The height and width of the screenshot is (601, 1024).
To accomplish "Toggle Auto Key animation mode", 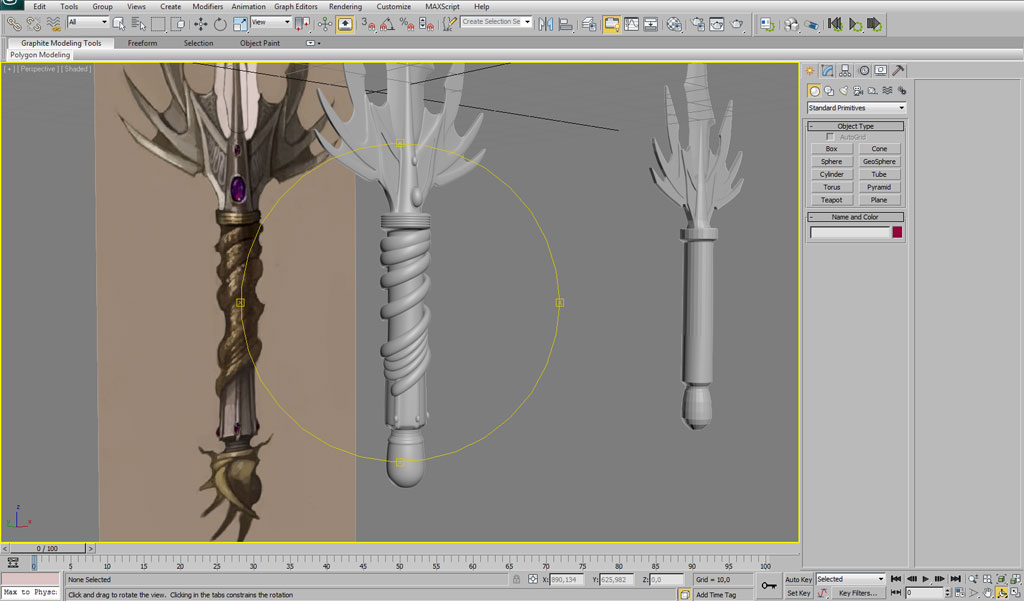I will [x=798, y=579].
